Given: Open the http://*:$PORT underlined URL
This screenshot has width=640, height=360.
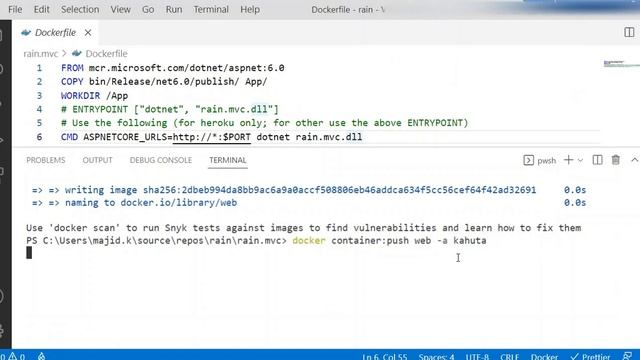Looking at the screenshot, I should pyautogui.click(x=212, y=137).
